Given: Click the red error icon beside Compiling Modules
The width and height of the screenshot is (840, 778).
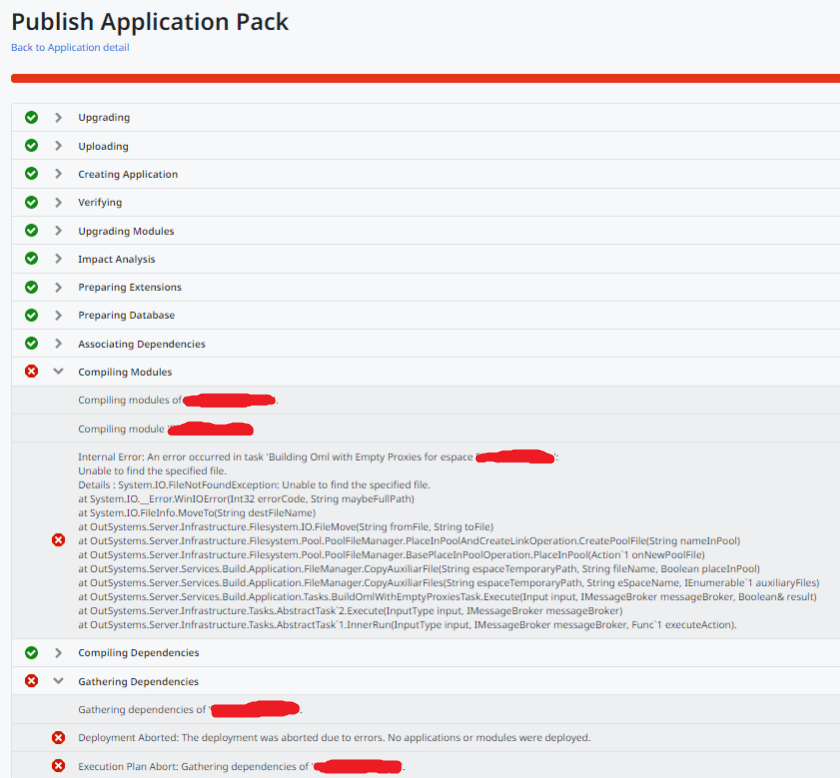Looking at the screenshot, I should tap(31, 372).
